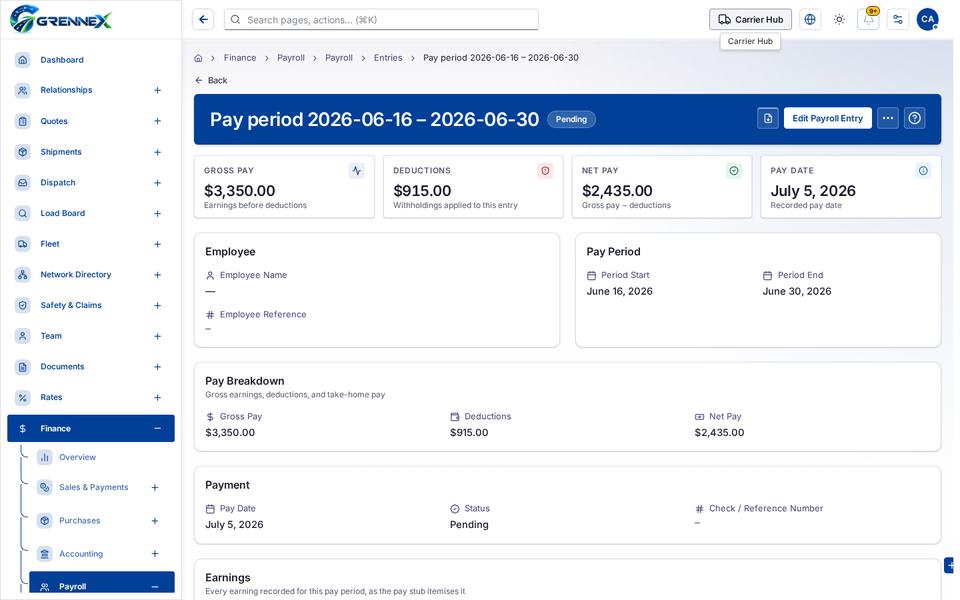Image resolution: width=960 pixels, height=600 pixels.
Task: Open the help question mark icon
Action: [x=915, y=119]
